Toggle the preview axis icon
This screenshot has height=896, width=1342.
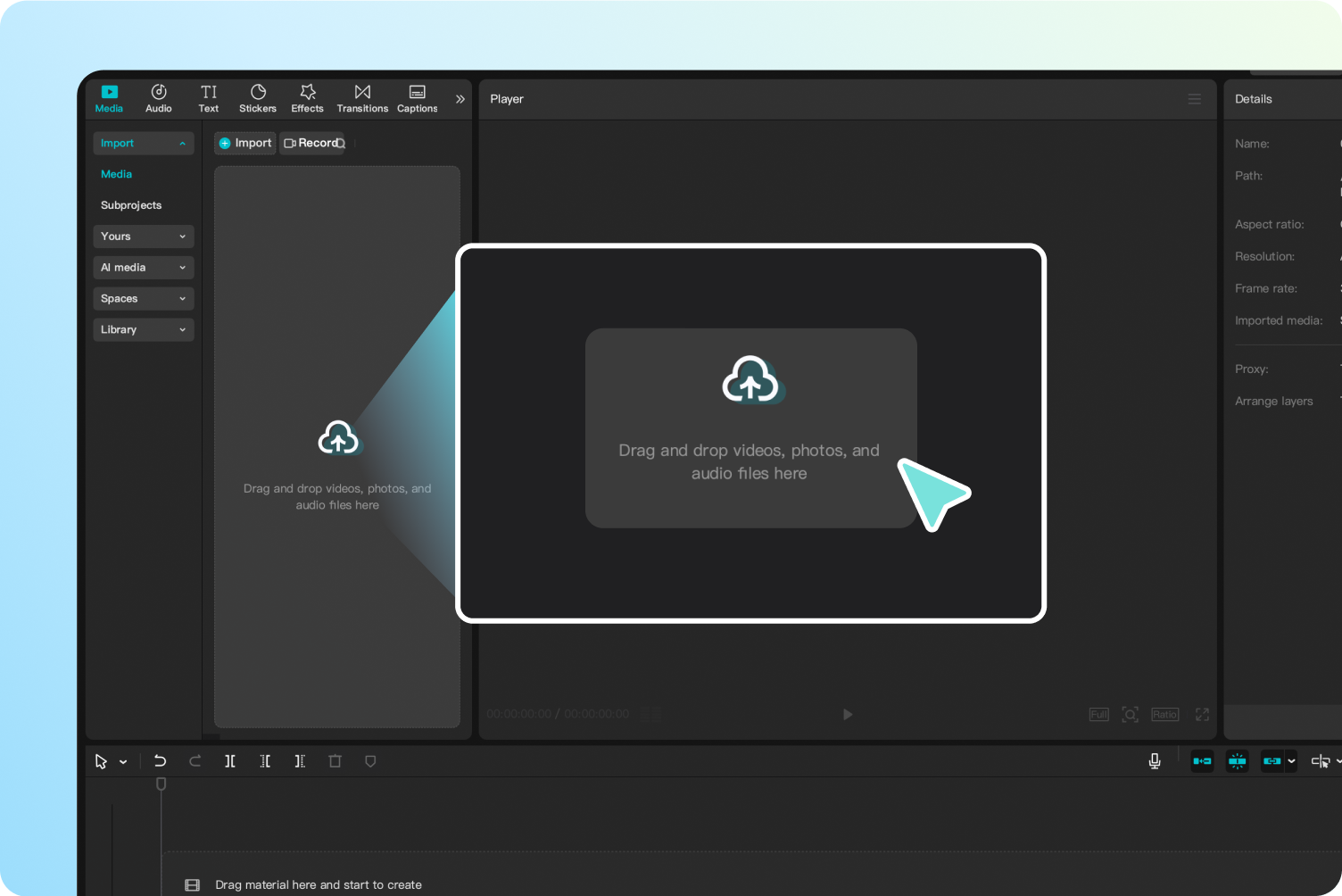pos(1321,761)
